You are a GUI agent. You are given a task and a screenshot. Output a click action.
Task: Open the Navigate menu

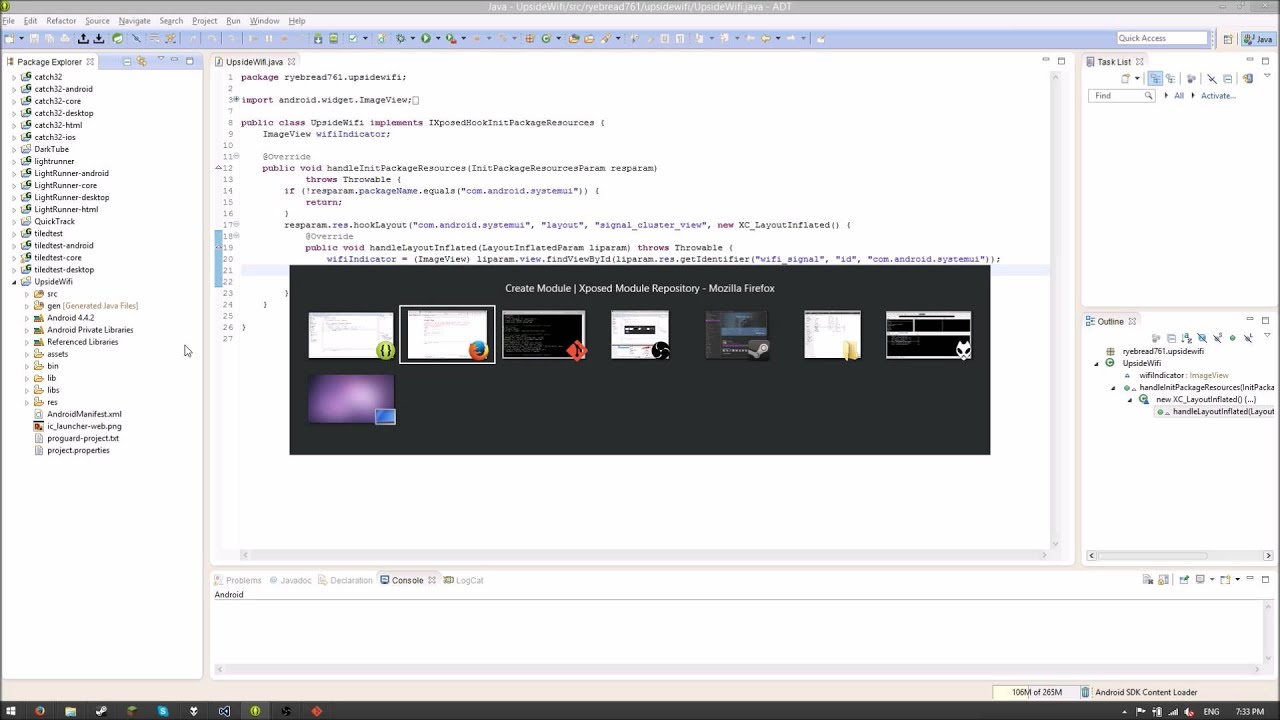click(134, 21)
